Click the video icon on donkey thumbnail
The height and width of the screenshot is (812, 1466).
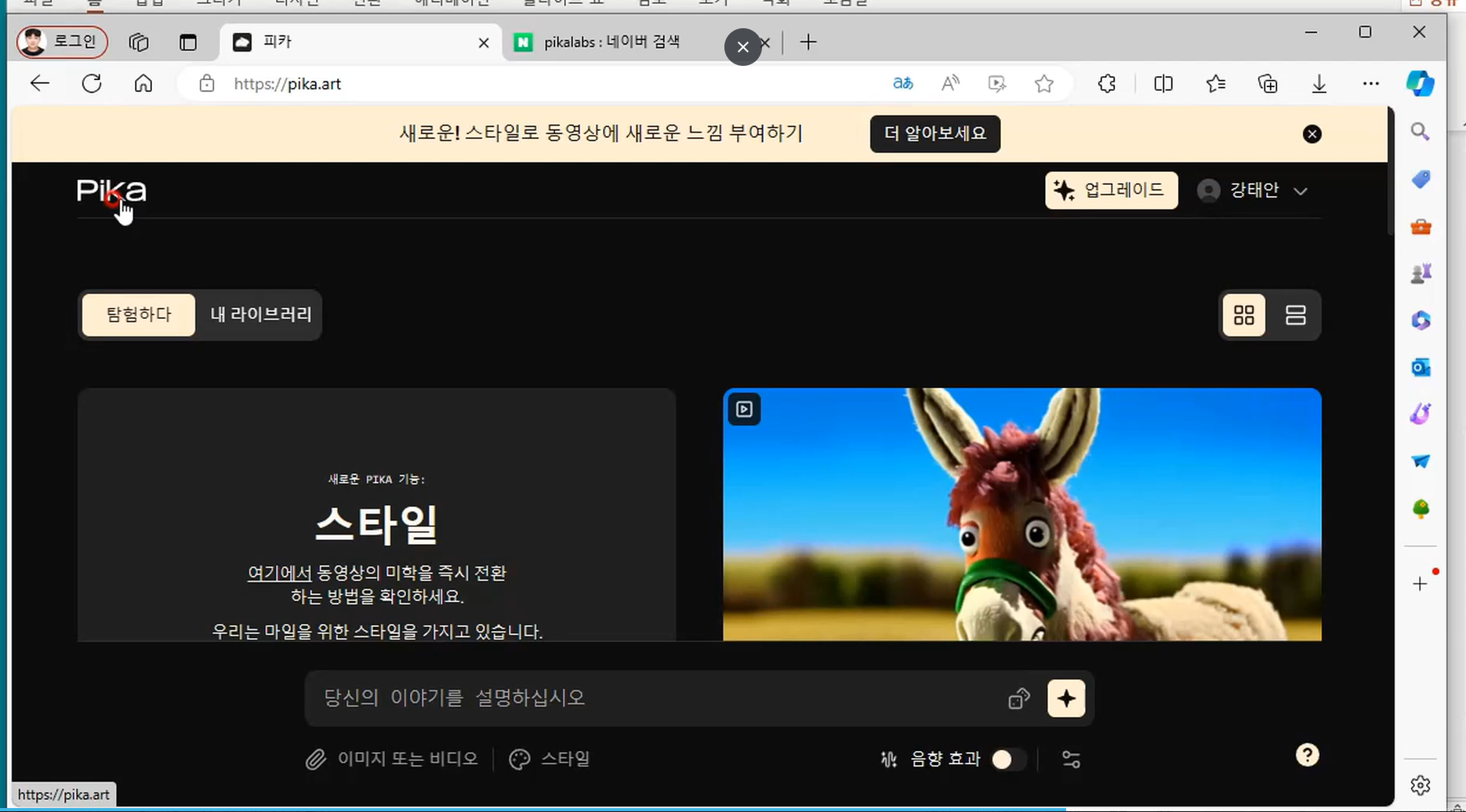(x=744, y=409)
